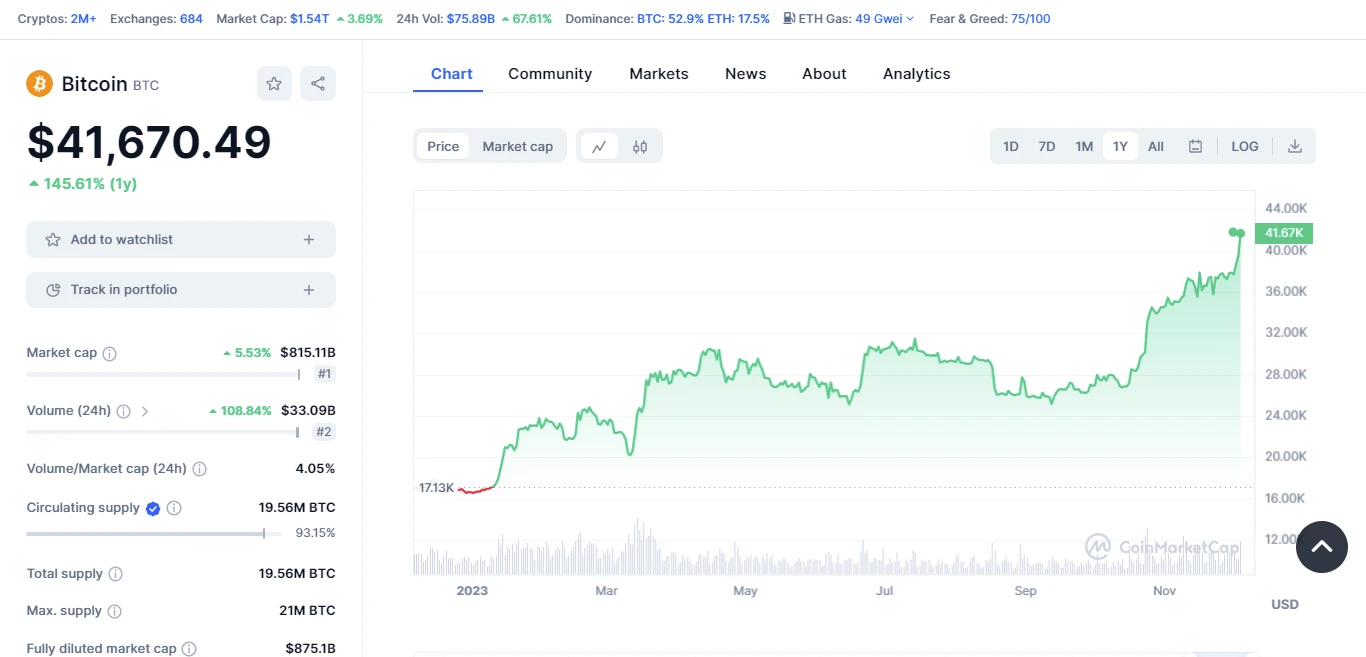Click plus icon on Add to watchlist

309,240
